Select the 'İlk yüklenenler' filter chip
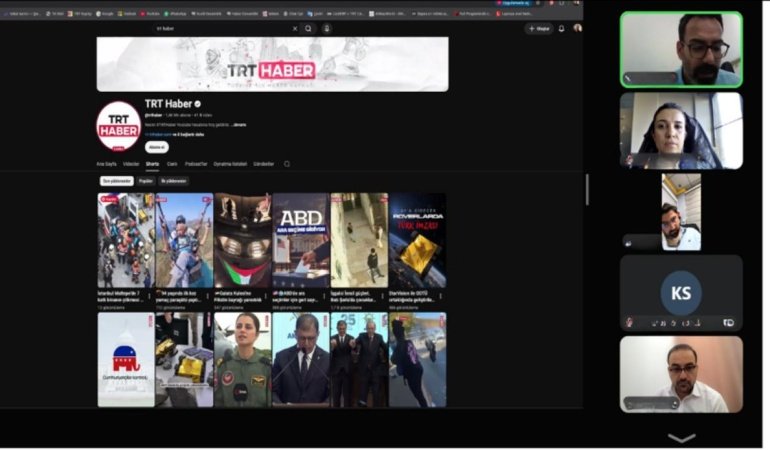770x450 pixels. pyautogui.click(x=173, y=181)
